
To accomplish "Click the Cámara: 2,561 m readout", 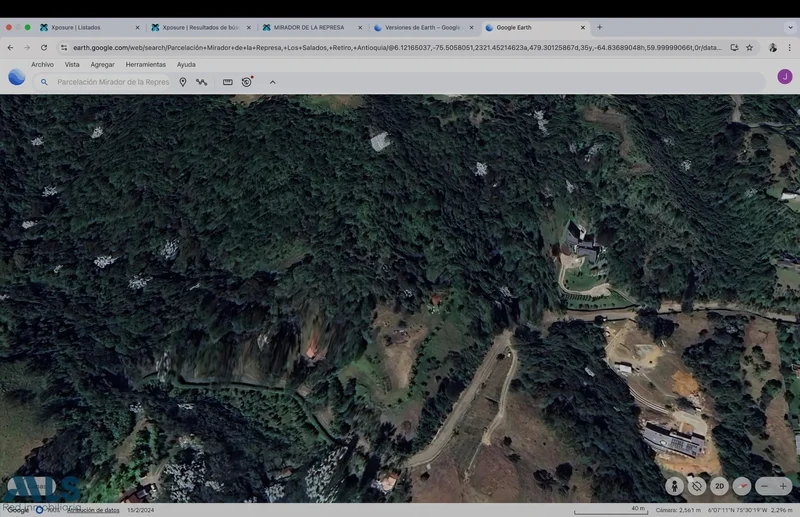I will coord(678,510).
